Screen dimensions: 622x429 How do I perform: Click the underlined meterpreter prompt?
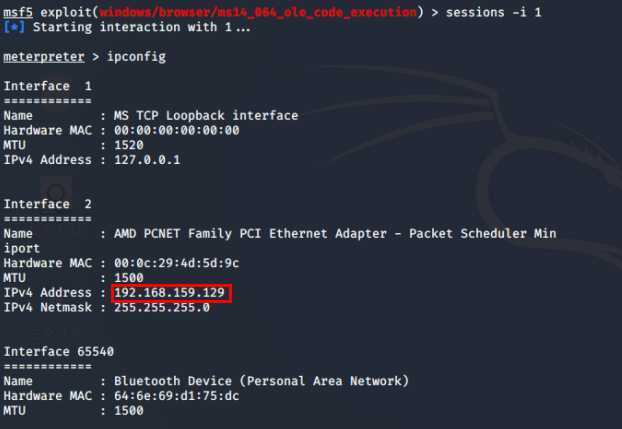coord(44,56)
